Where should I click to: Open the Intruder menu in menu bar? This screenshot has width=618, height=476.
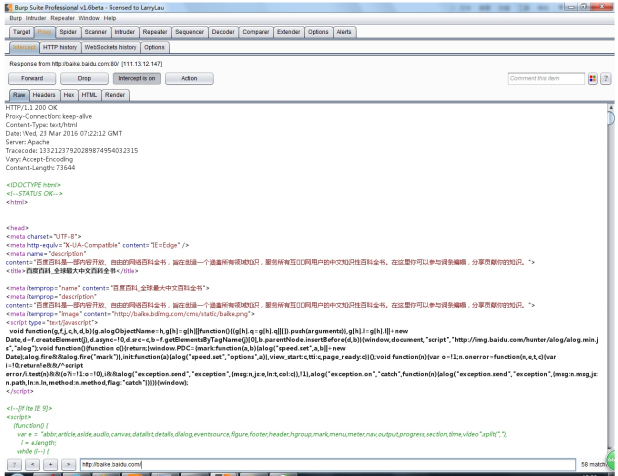click(36, 18)
